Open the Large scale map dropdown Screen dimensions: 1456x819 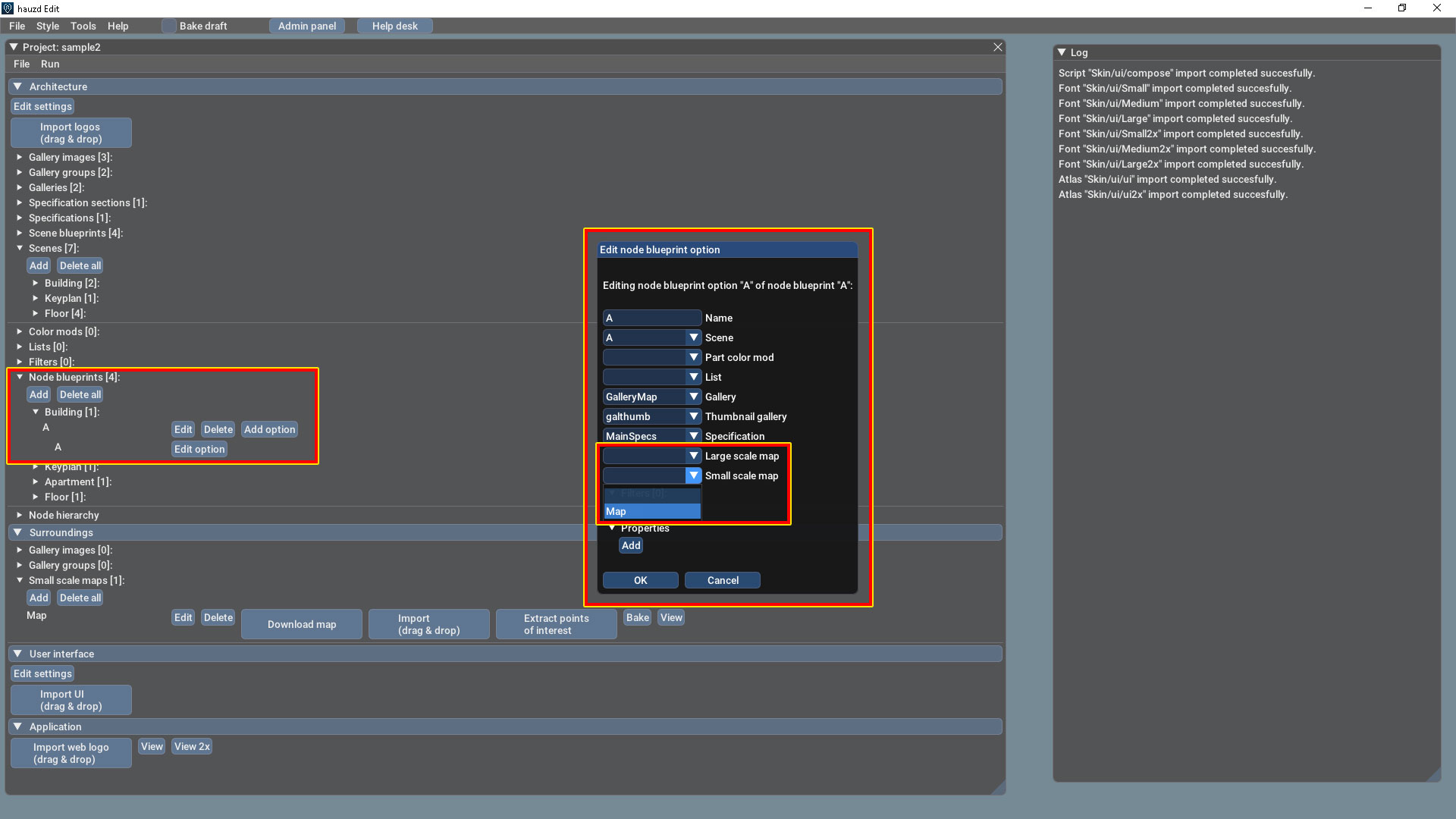693,456
